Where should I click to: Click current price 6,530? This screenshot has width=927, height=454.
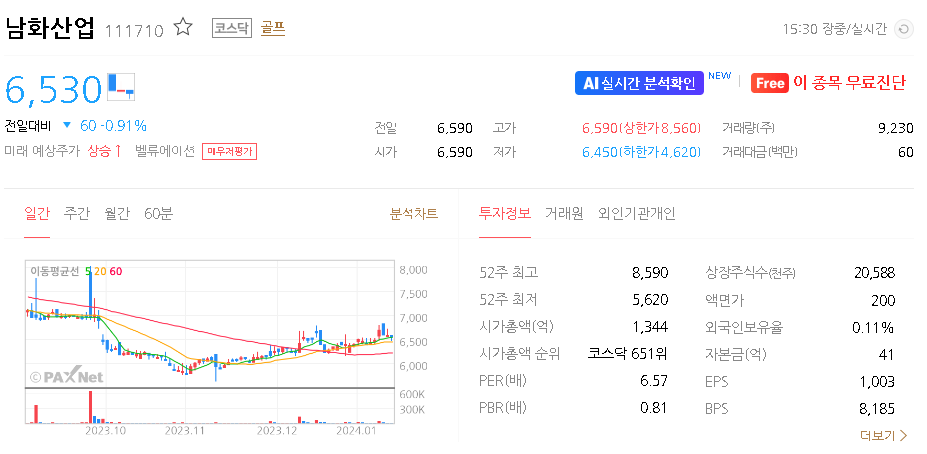click(x=54, y=89)
